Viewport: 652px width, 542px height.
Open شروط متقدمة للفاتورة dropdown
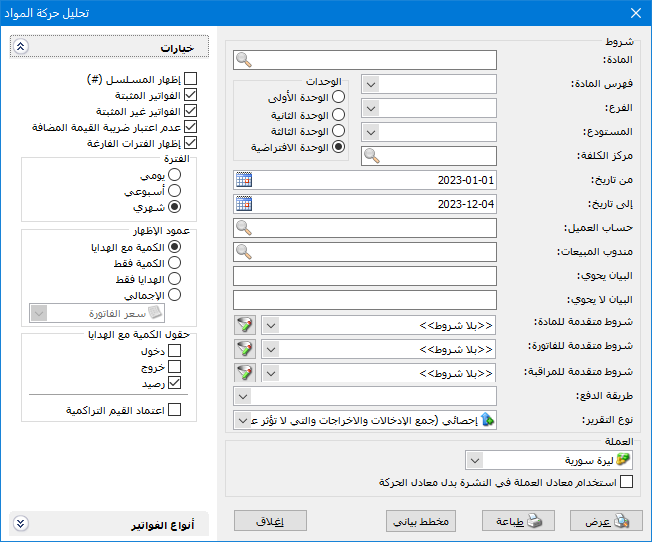point(271,349)
